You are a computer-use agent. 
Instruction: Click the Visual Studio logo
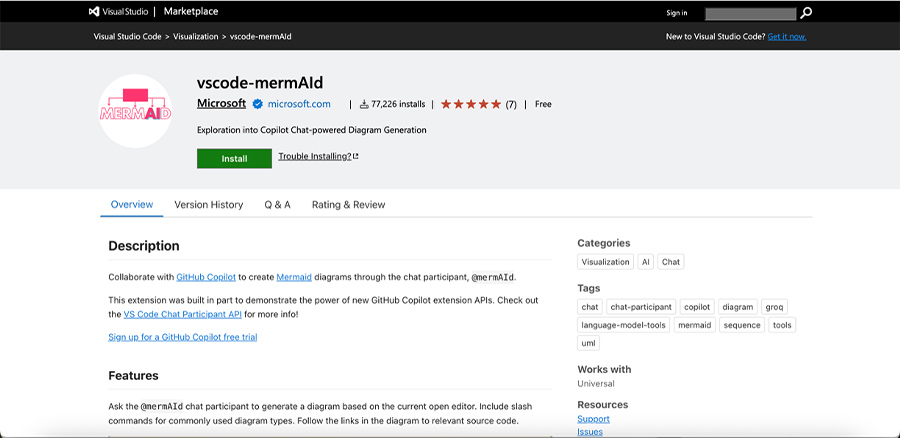(118, 11)
